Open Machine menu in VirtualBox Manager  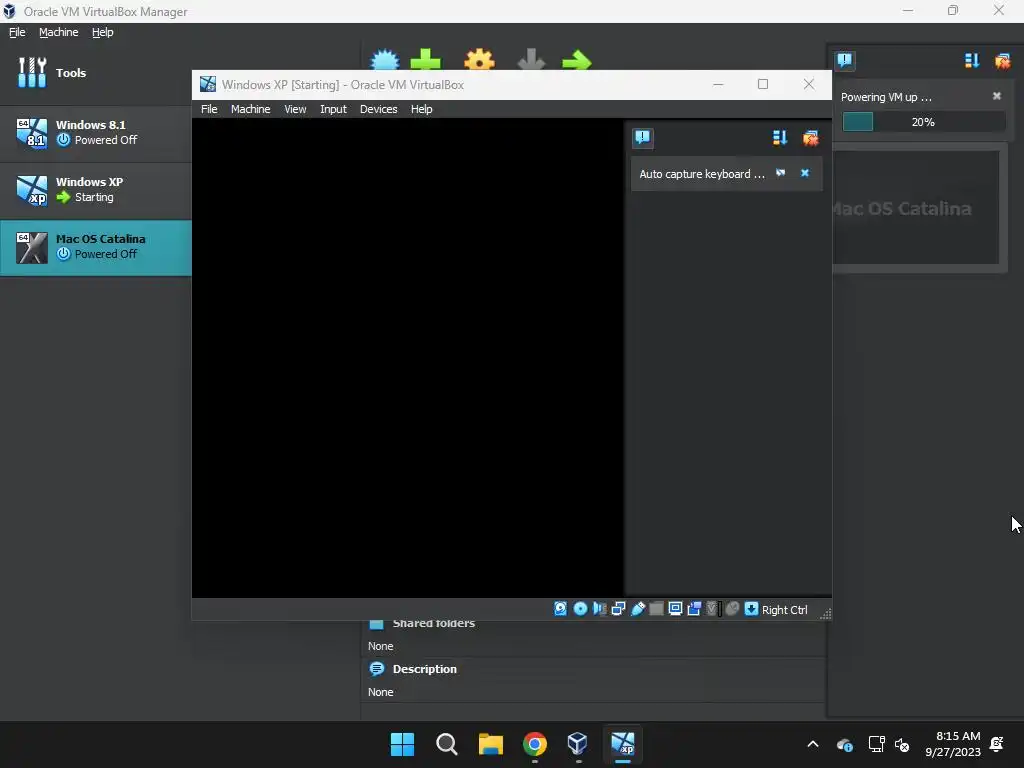click(x=59, y=32)
